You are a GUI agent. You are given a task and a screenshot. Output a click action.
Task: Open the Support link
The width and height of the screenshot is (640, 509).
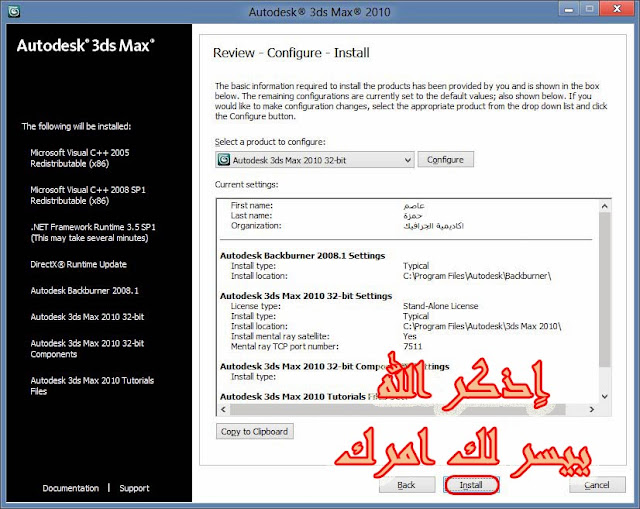[x=134, y=488]
